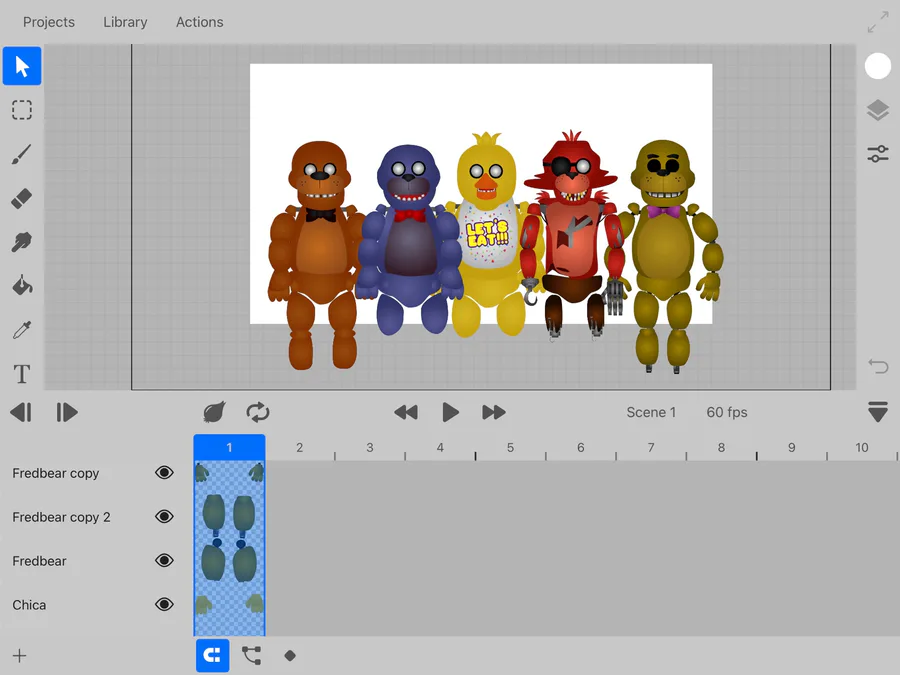Image resolution: width=900 pixels, height=675 pixels.
Task: Choose the paint bucket Fill tool
Action: tap(22, 286)
